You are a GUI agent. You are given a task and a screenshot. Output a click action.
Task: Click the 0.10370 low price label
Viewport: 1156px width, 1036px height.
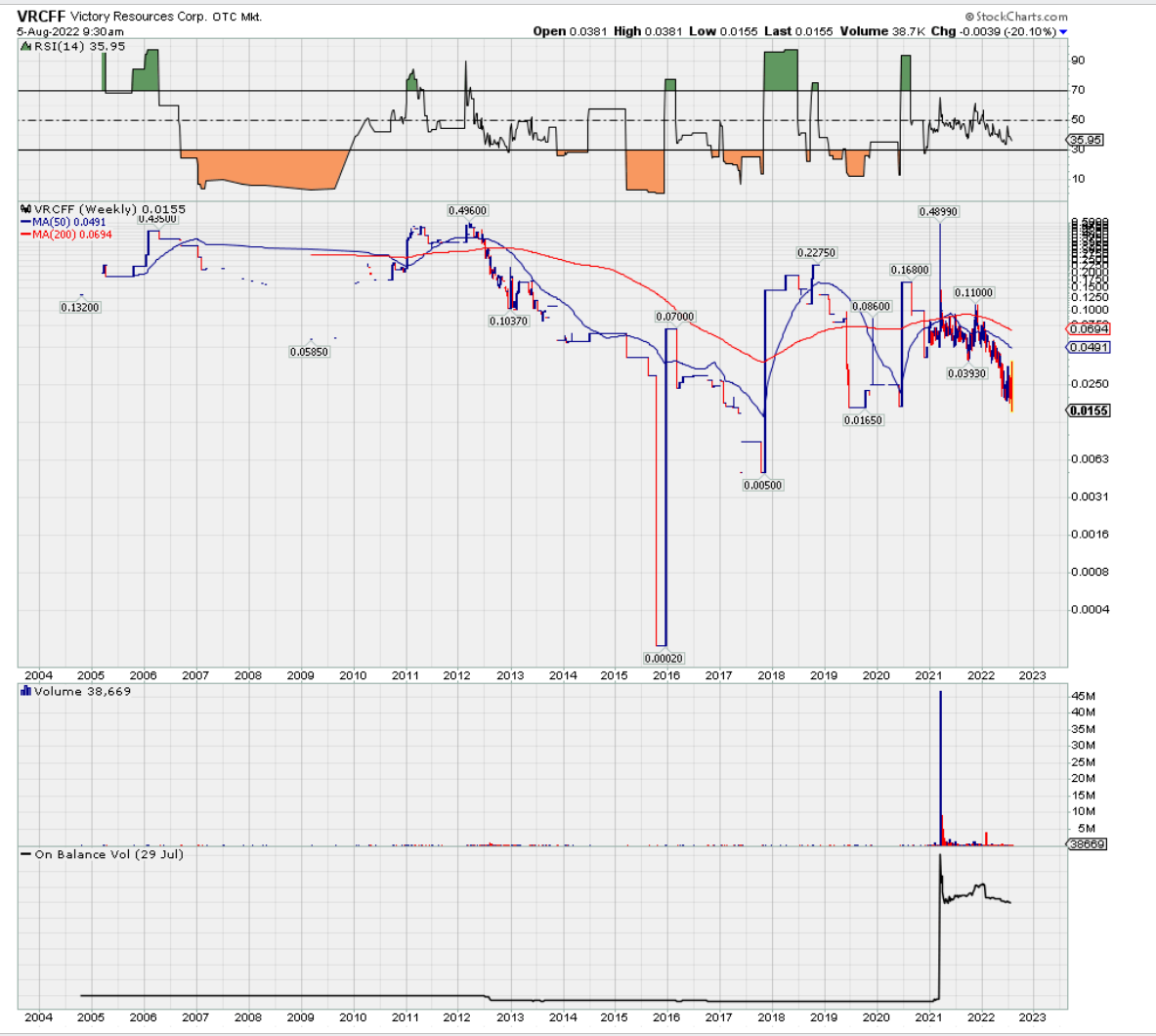coord(509,322)
